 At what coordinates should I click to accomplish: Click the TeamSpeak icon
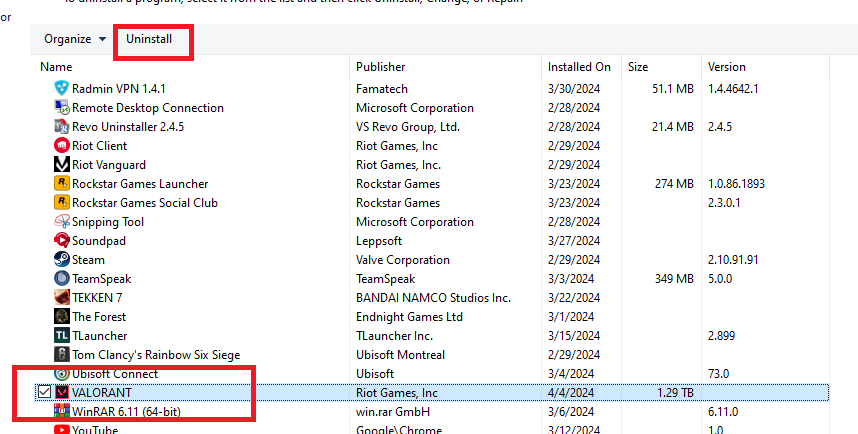(62, 279)
